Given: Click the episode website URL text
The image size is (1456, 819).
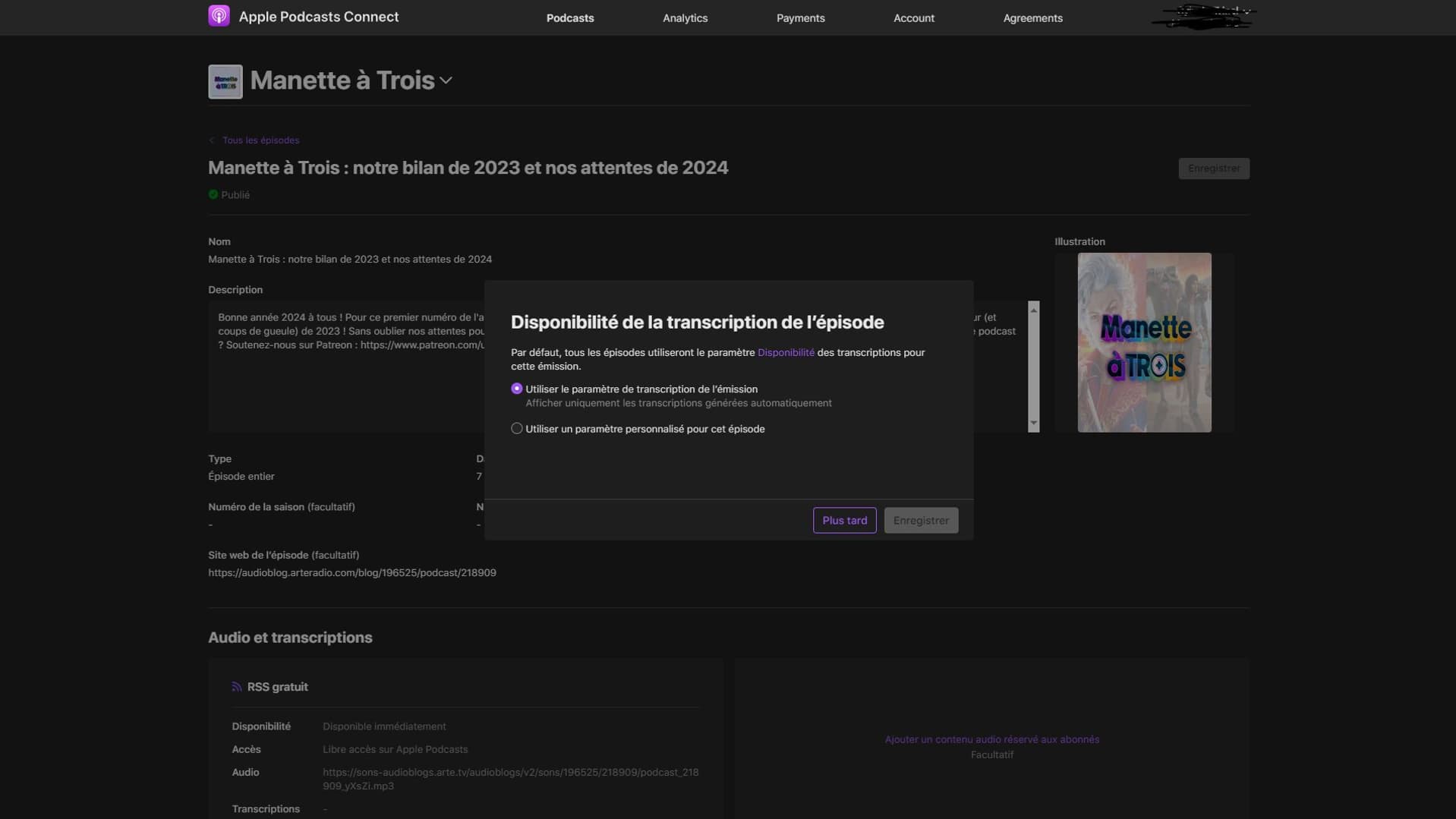Looking at the screenshot, I should (352, 573).
